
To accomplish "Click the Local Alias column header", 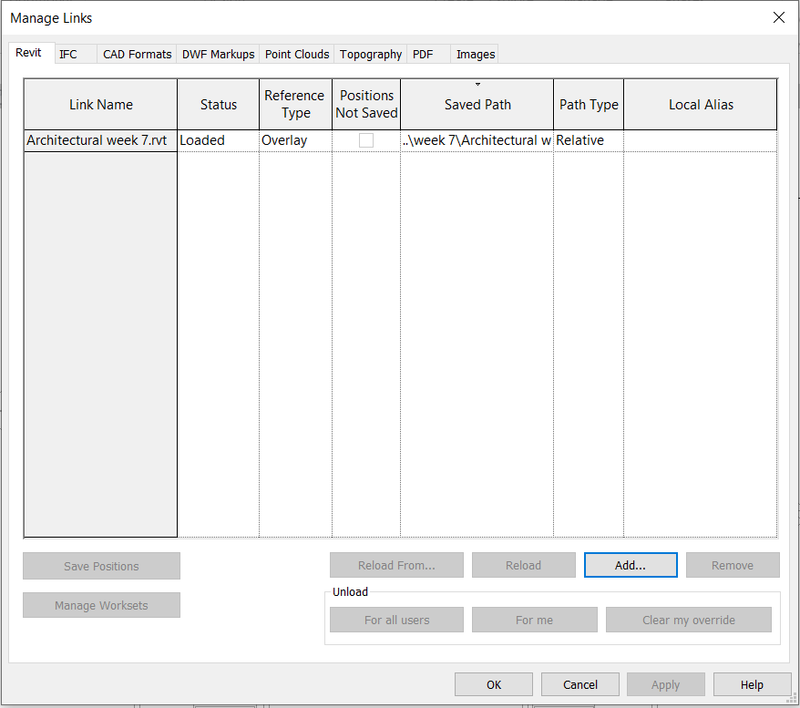I will pyautogui.click(x=701, y=104).
